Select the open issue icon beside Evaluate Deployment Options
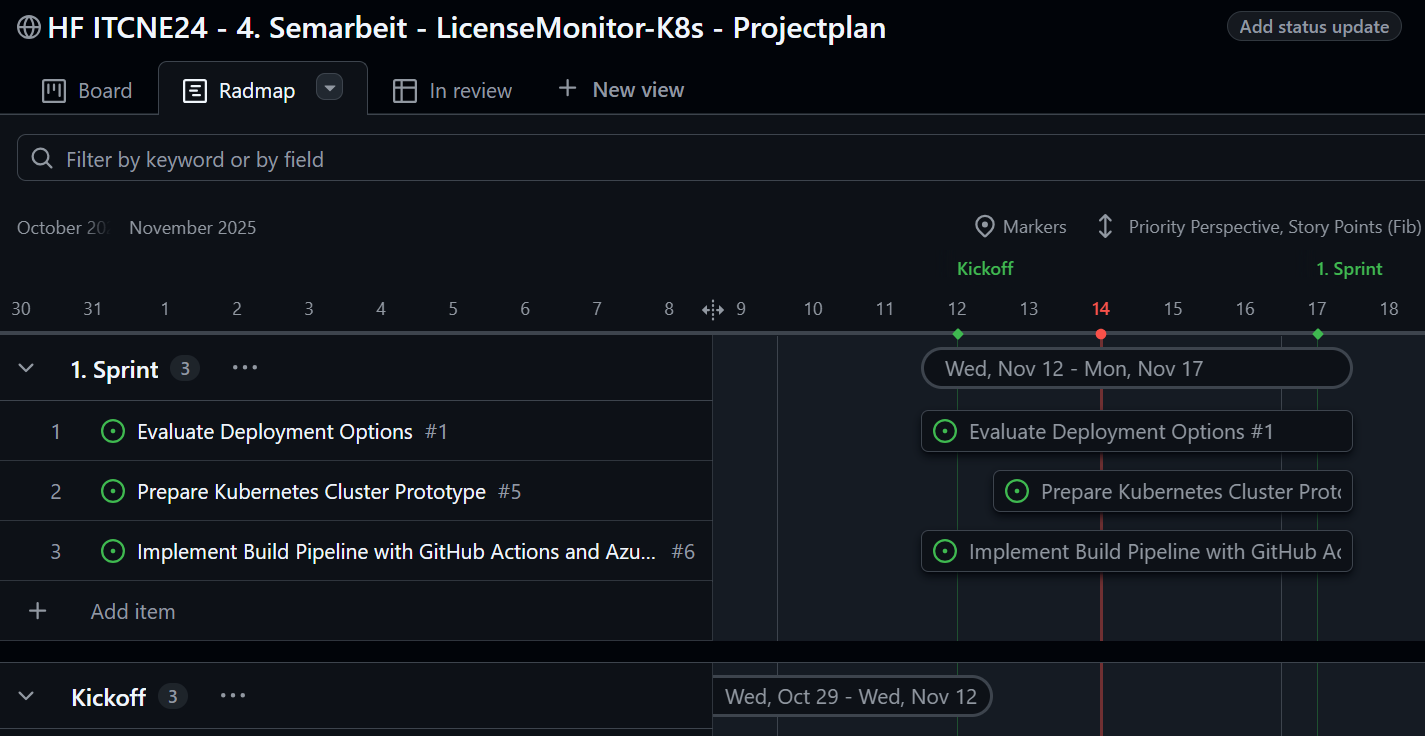Screen dimensions: 1425x736 [112, 431]
